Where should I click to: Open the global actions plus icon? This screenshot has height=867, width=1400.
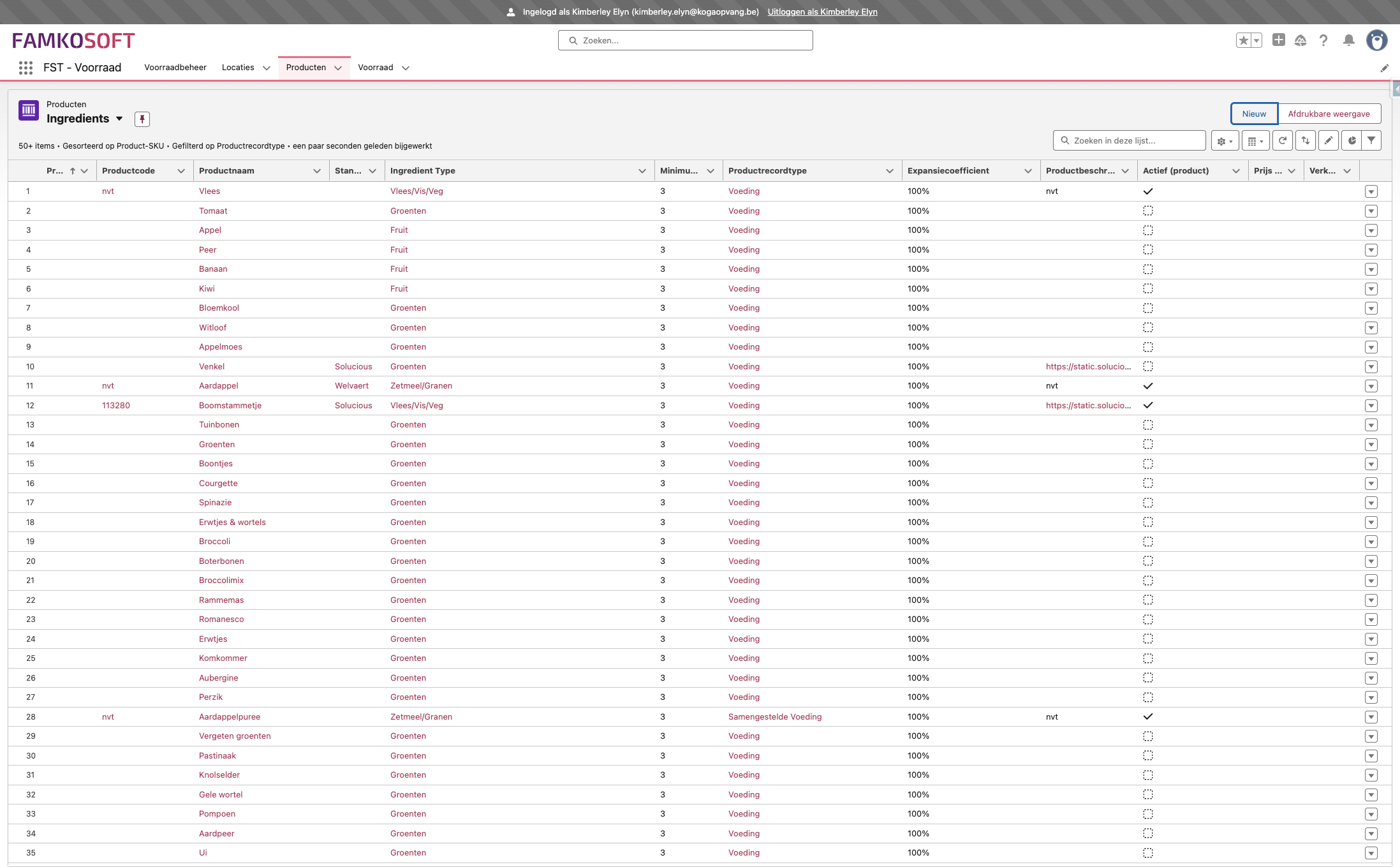point(1278,40)
